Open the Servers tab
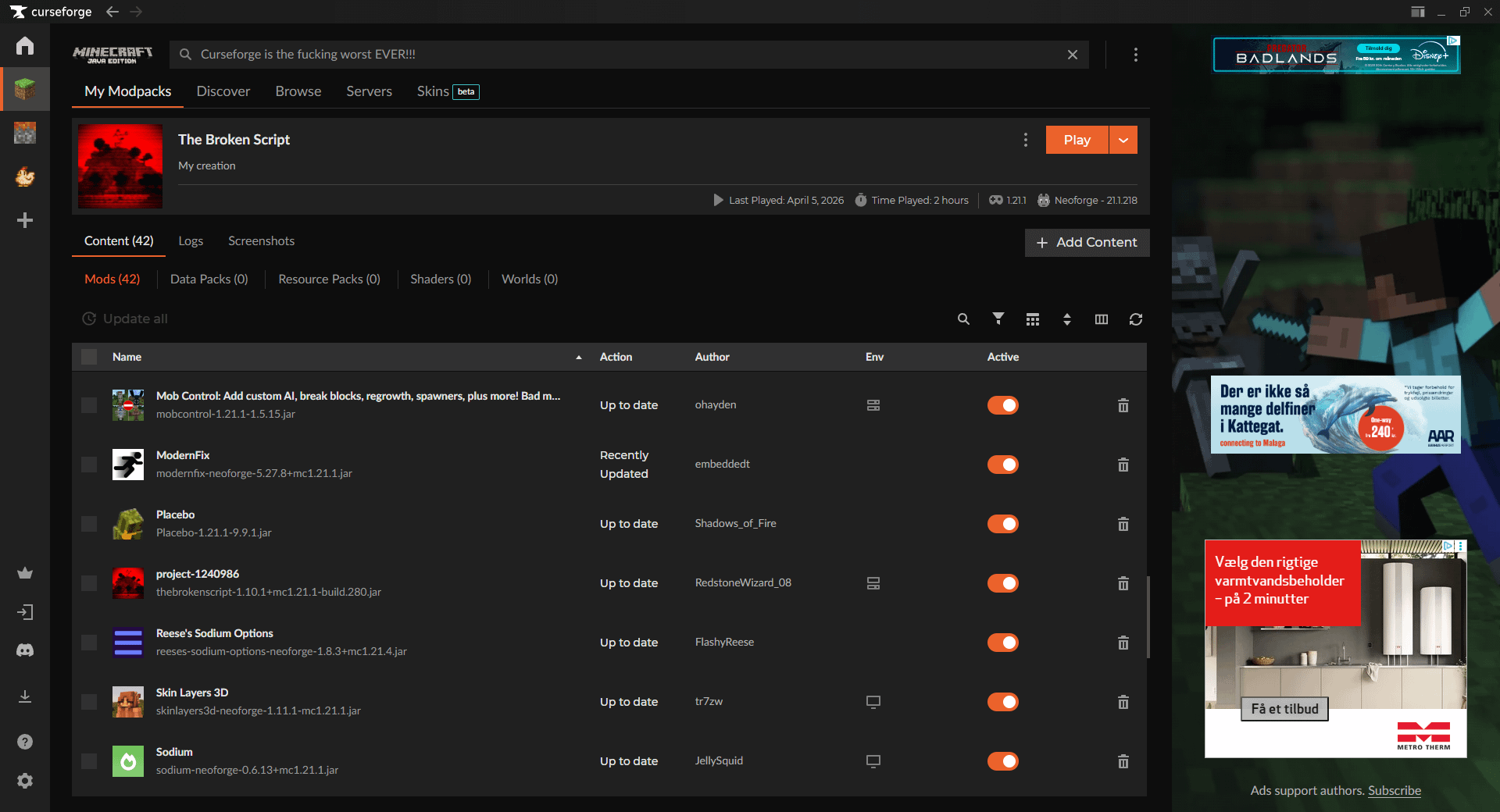 point(370,91)
